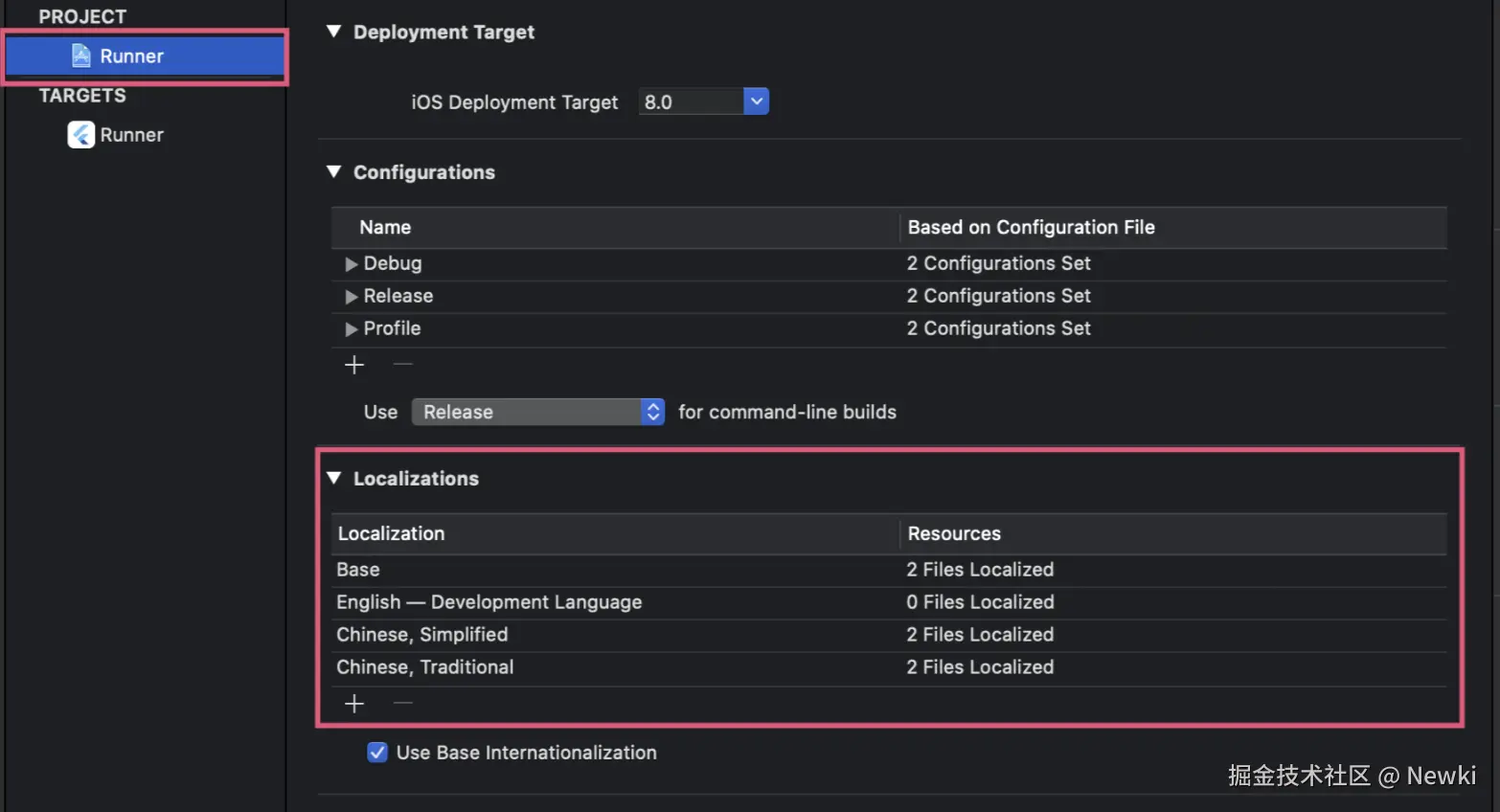The image size is (1500, 812).
Task: Expand the Debug configuration row
Action: (352, 264)
